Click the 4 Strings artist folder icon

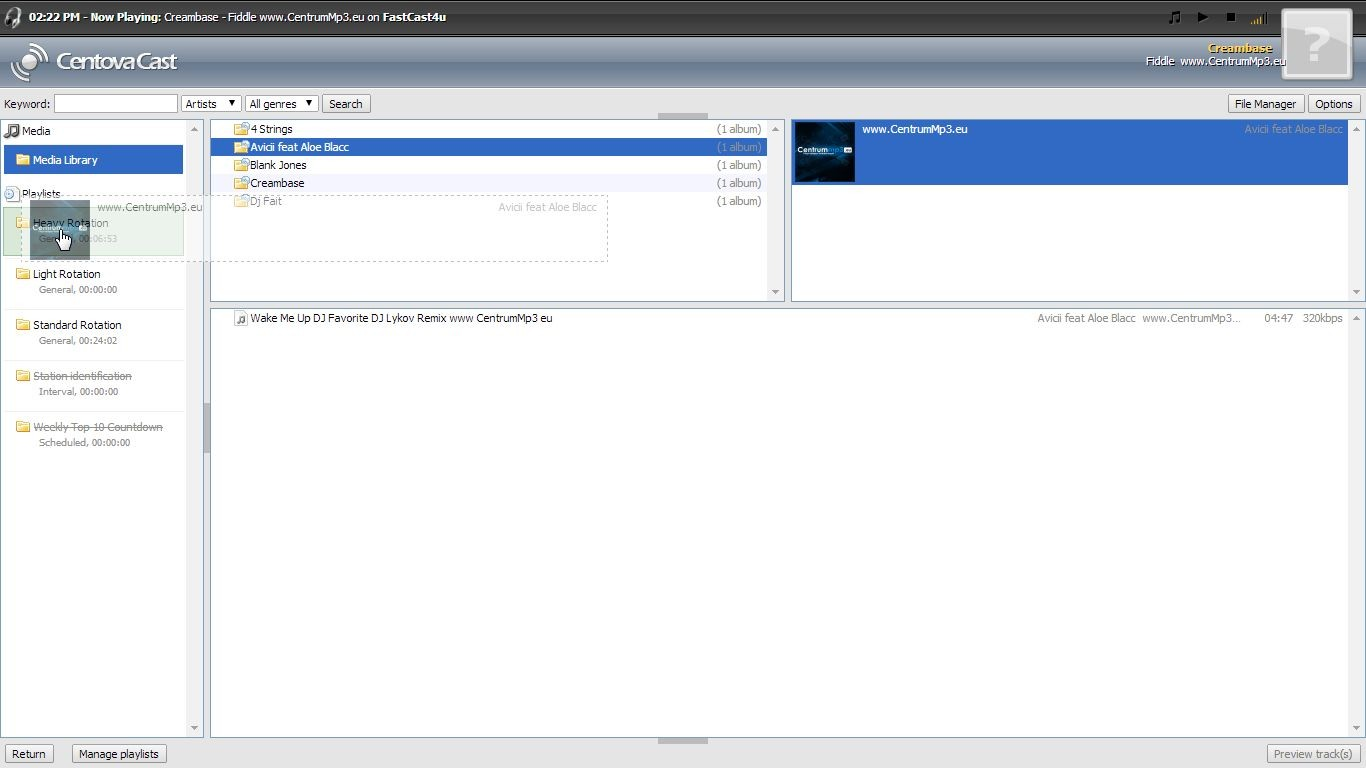[241, 129]
